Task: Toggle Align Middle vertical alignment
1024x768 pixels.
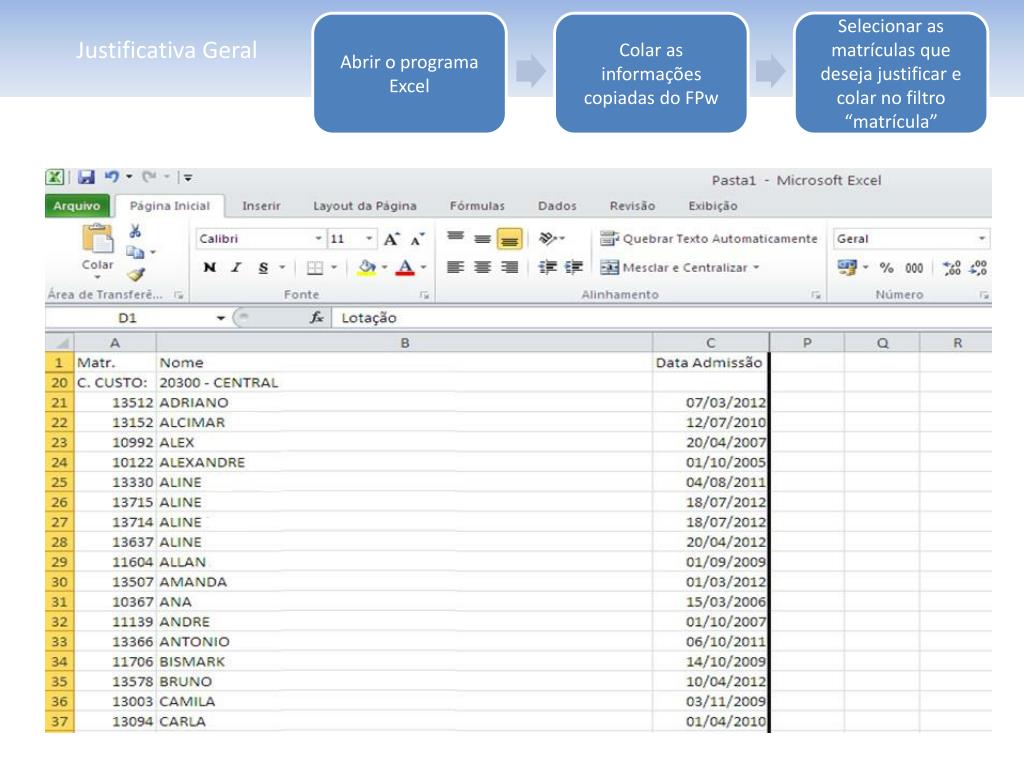Action: coord(482,238)
